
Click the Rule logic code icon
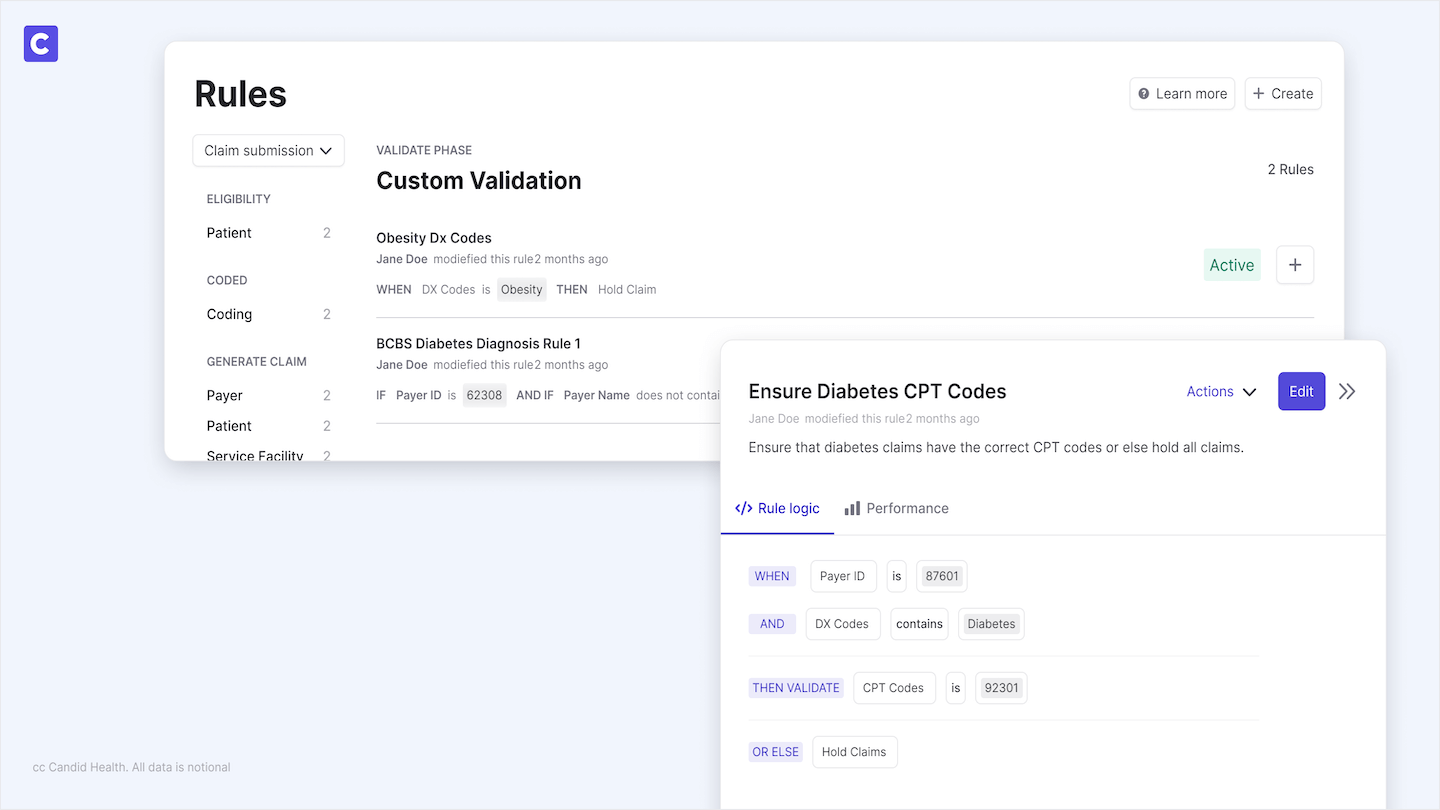point(743,508)
